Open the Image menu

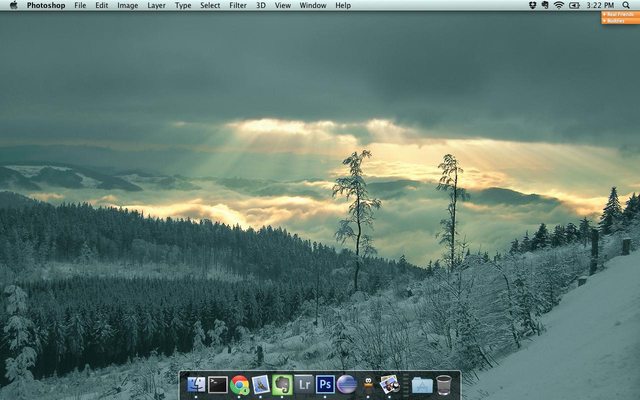[x=128, y=5]
